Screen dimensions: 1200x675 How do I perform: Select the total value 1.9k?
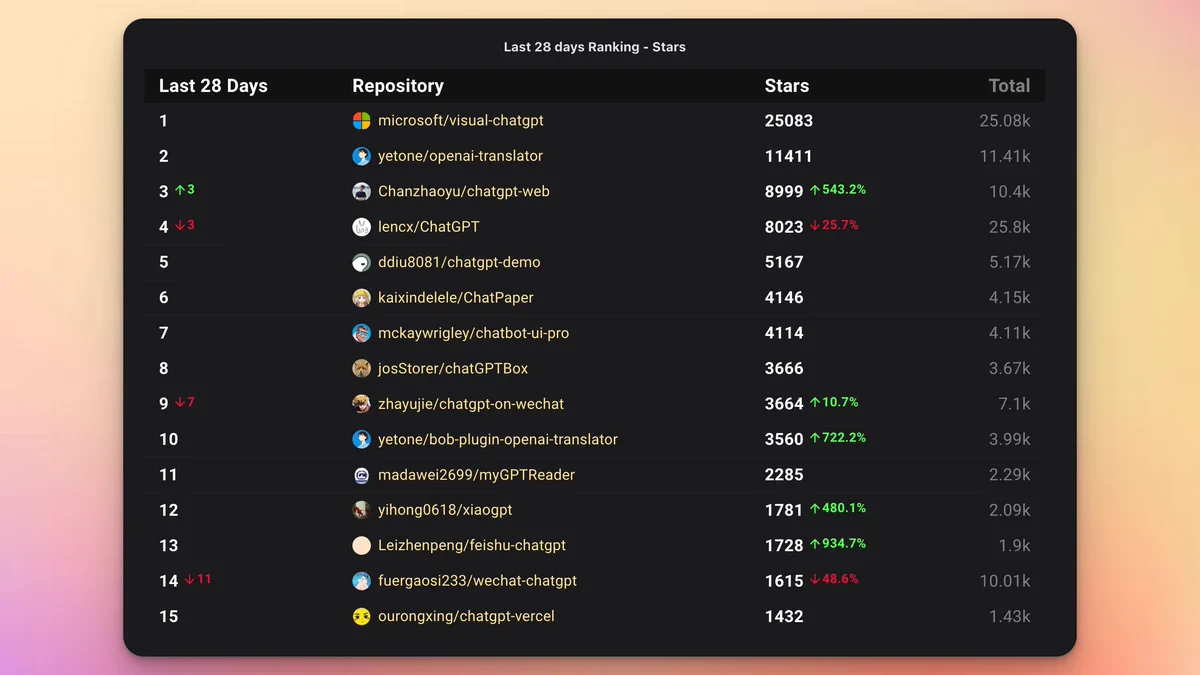tap(1014, 546)
